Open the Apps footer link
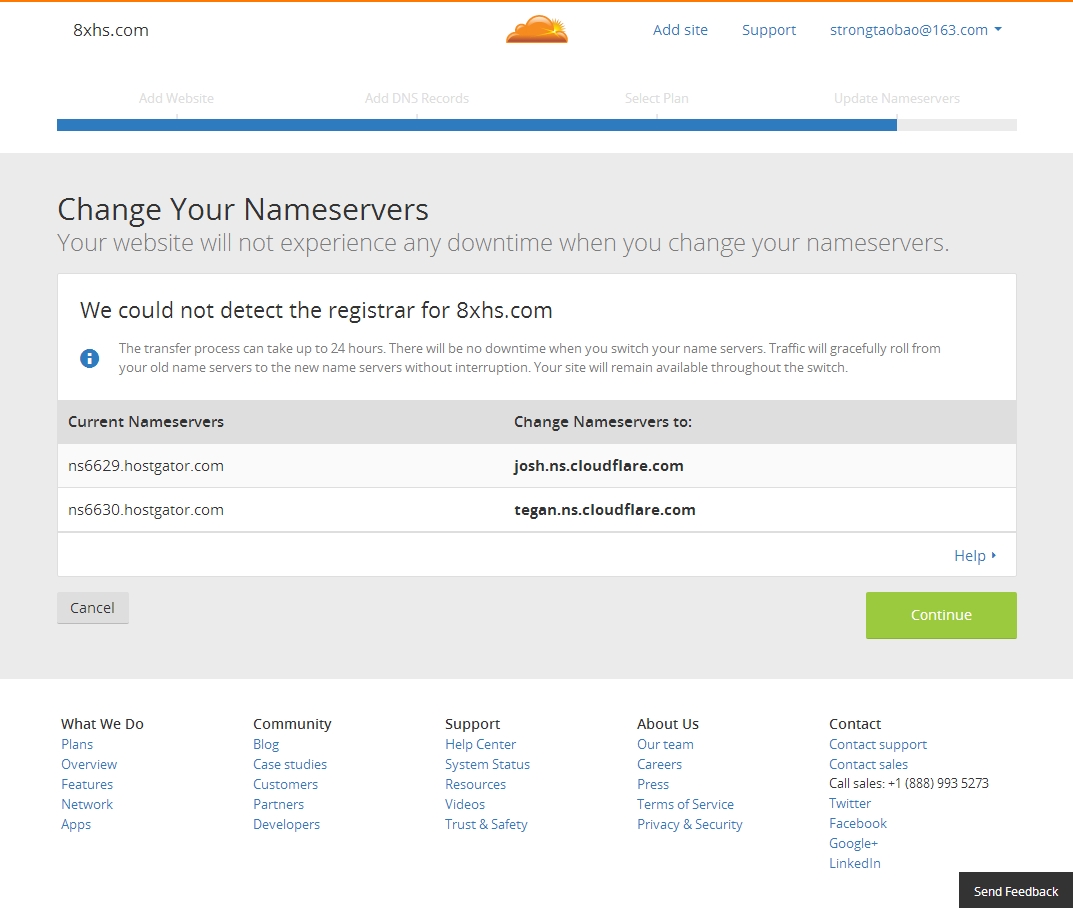Image resolution: width=1073 pixels, height=908 pixels. (76, 824)
